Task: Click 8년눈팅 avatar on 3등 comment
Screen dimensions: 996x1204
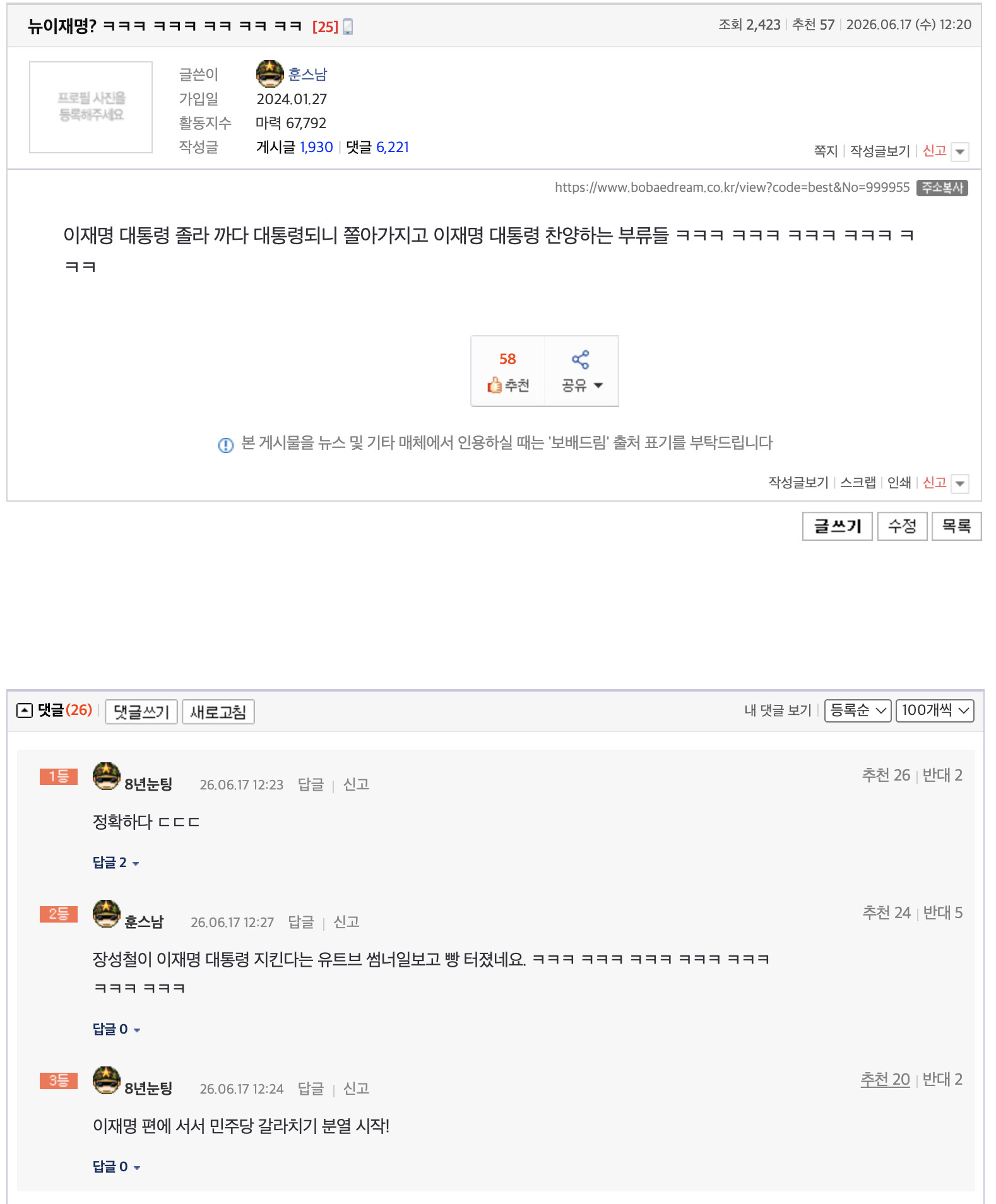Action: tap(106, 1080)
